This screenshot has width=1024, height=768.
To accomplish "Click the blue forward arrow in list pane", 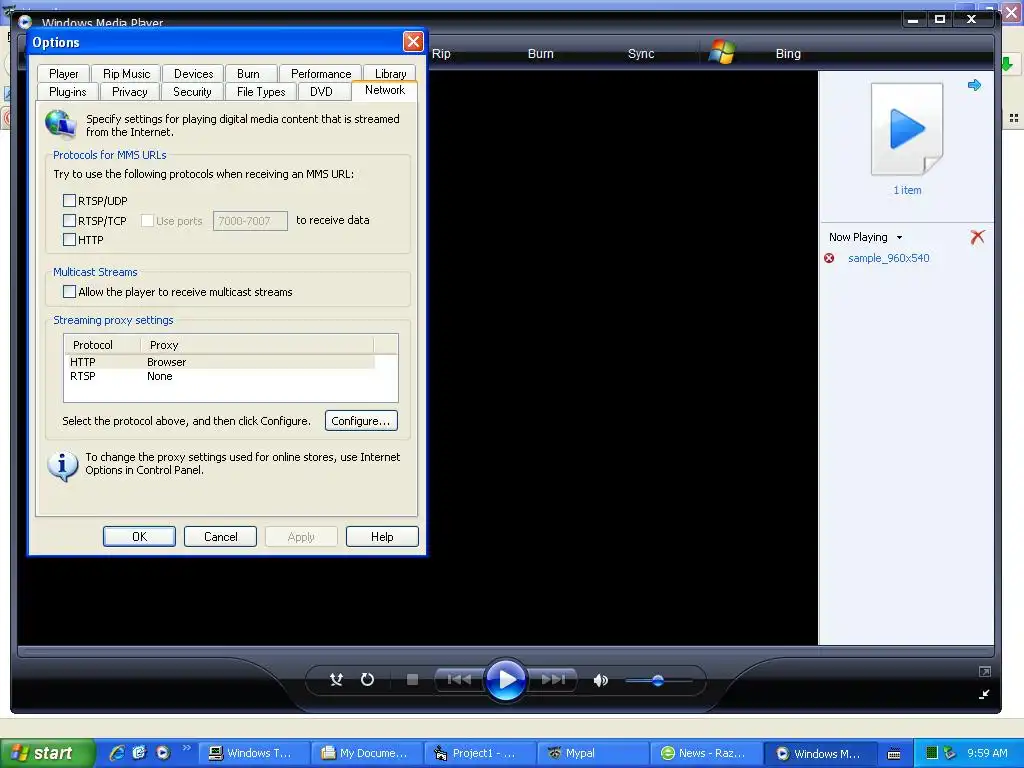I will click(x=974, y=85).
